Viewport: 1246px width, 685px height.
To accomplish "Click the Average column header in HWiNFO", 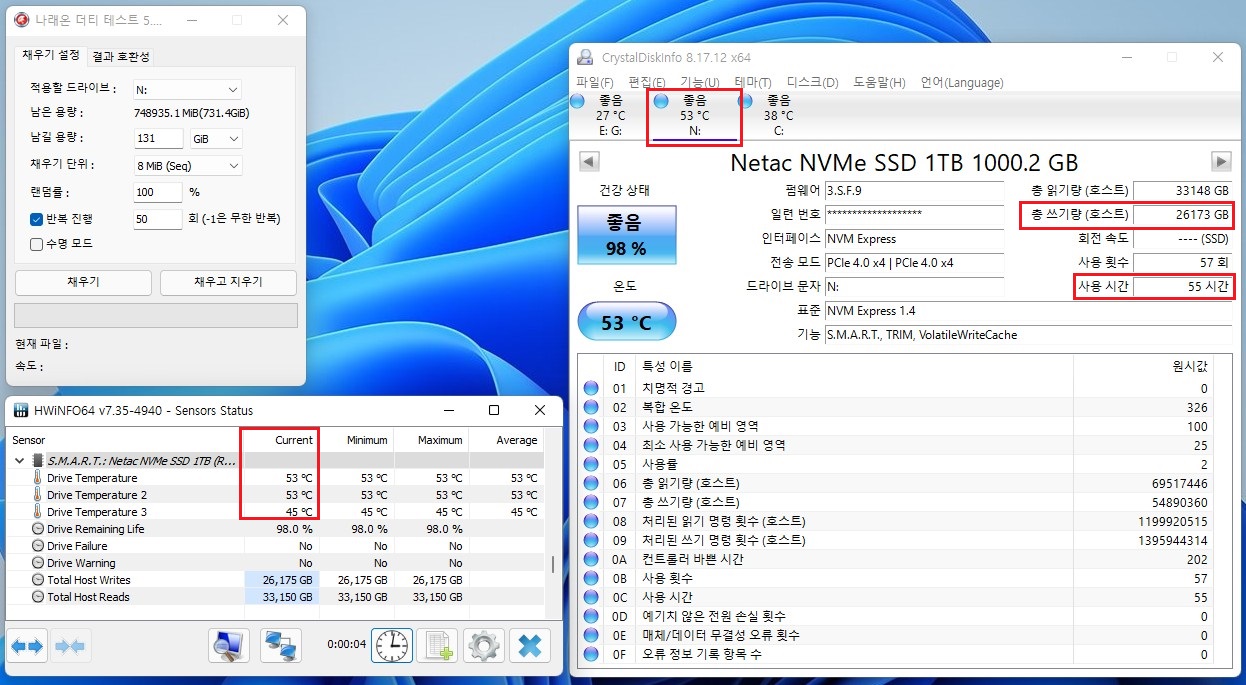I will pos(506,440).
